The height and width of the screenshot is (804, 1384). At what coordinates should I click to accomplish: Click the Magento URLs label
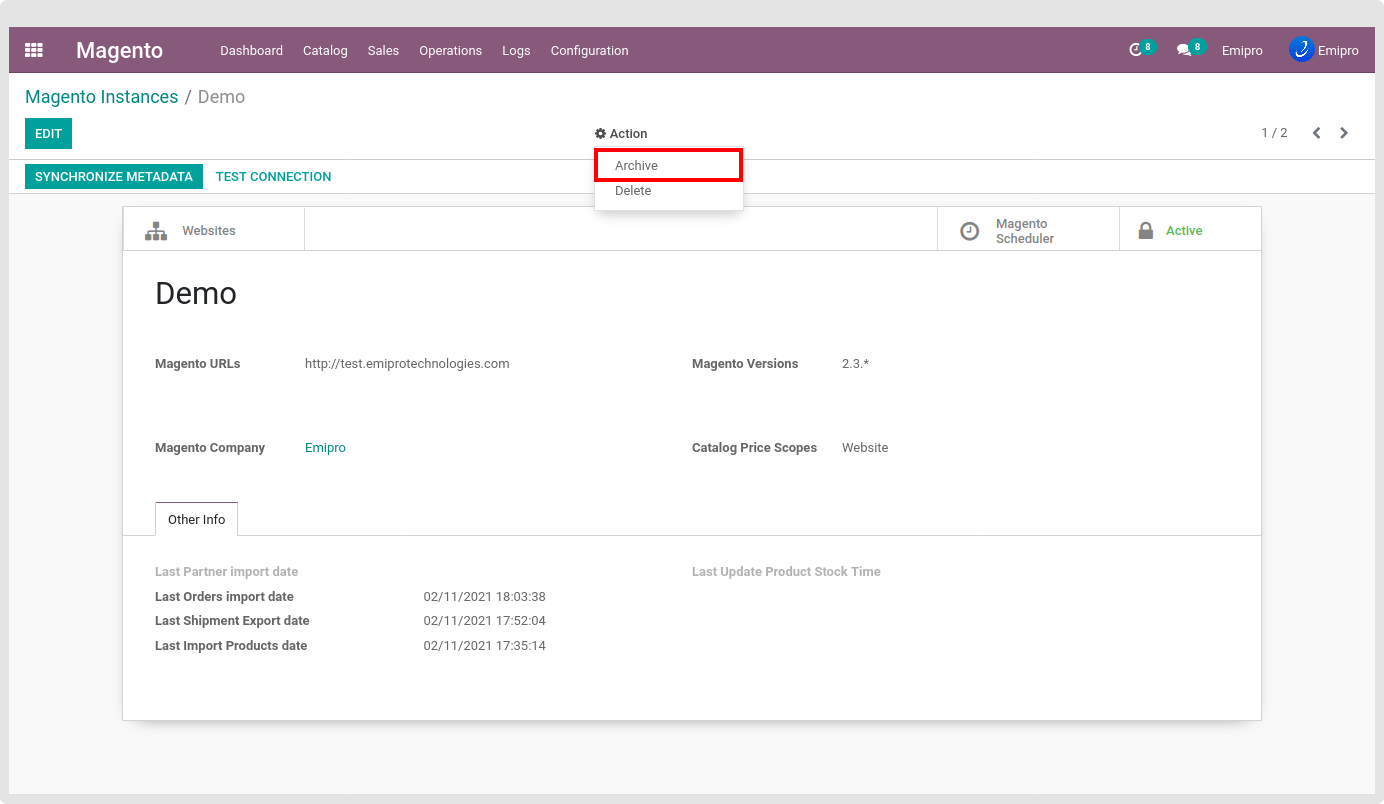coord(197,364)
